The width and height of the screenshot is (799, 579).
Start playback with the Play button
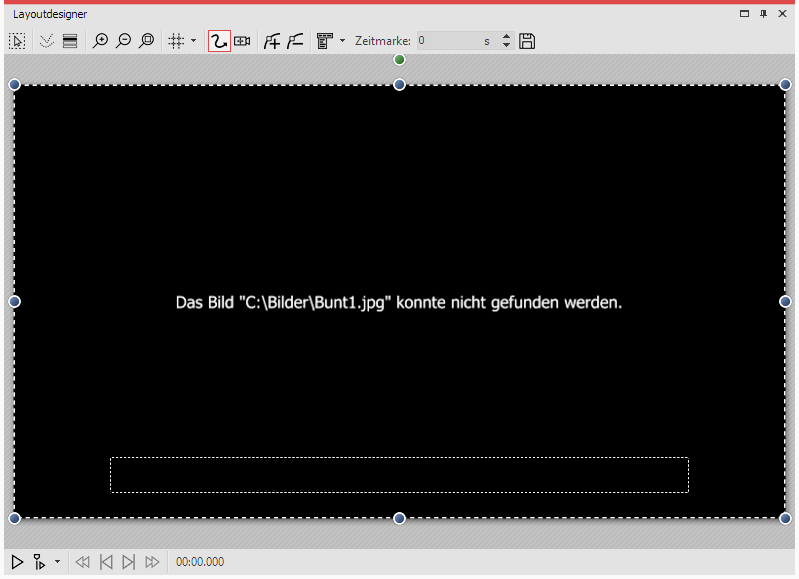pos(17,562)
